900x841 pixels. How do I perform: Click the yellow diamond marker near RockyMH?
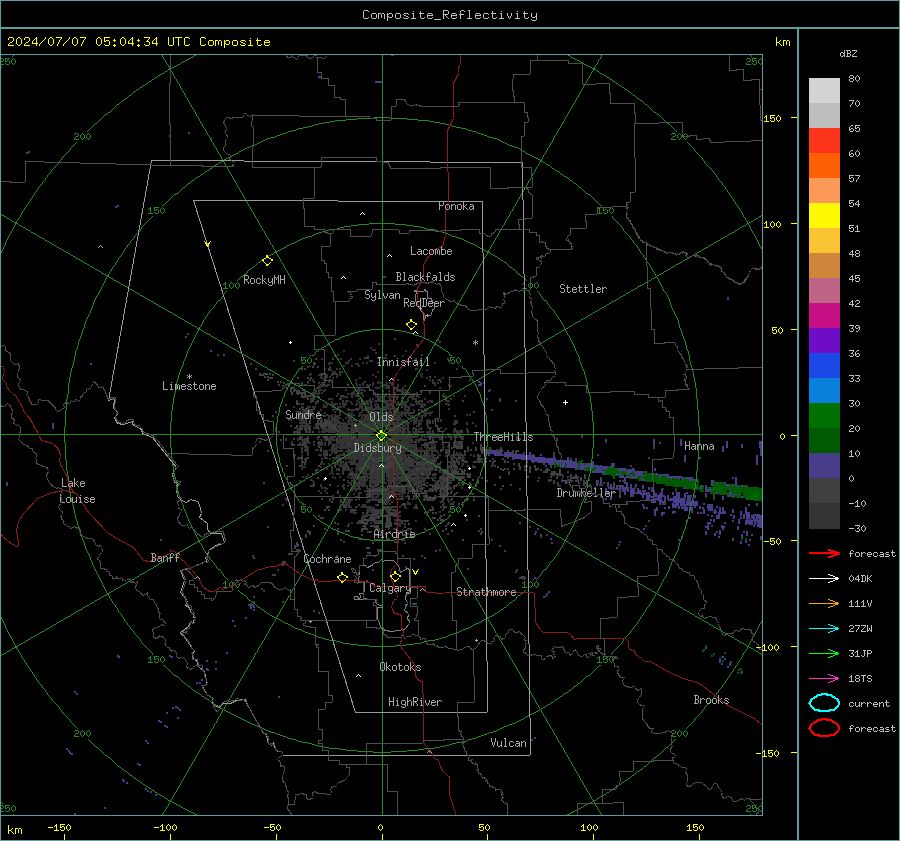pos(267,261)
